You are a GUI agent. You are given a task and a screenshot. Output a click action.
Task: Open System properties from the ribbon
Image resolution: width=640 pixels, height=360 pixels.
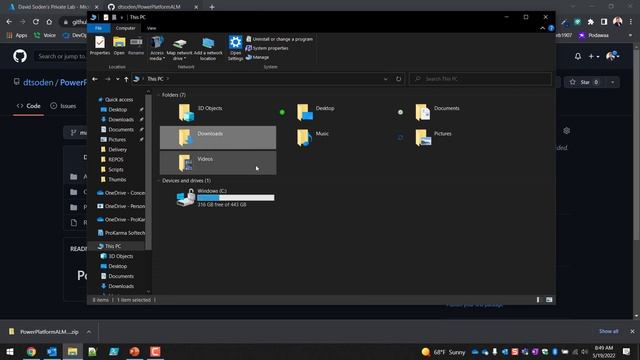click(267, 48)
